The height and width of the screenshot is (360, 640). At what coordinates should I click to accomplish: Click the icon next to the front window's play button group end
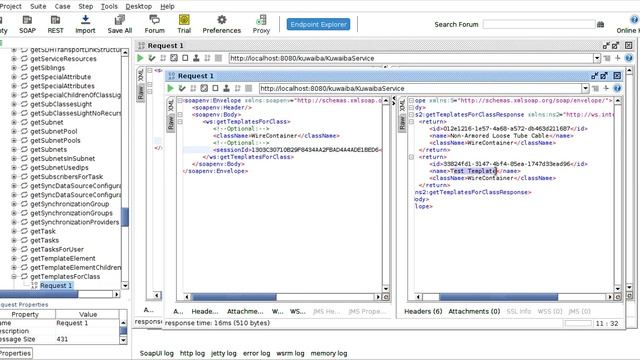(248, 88)
